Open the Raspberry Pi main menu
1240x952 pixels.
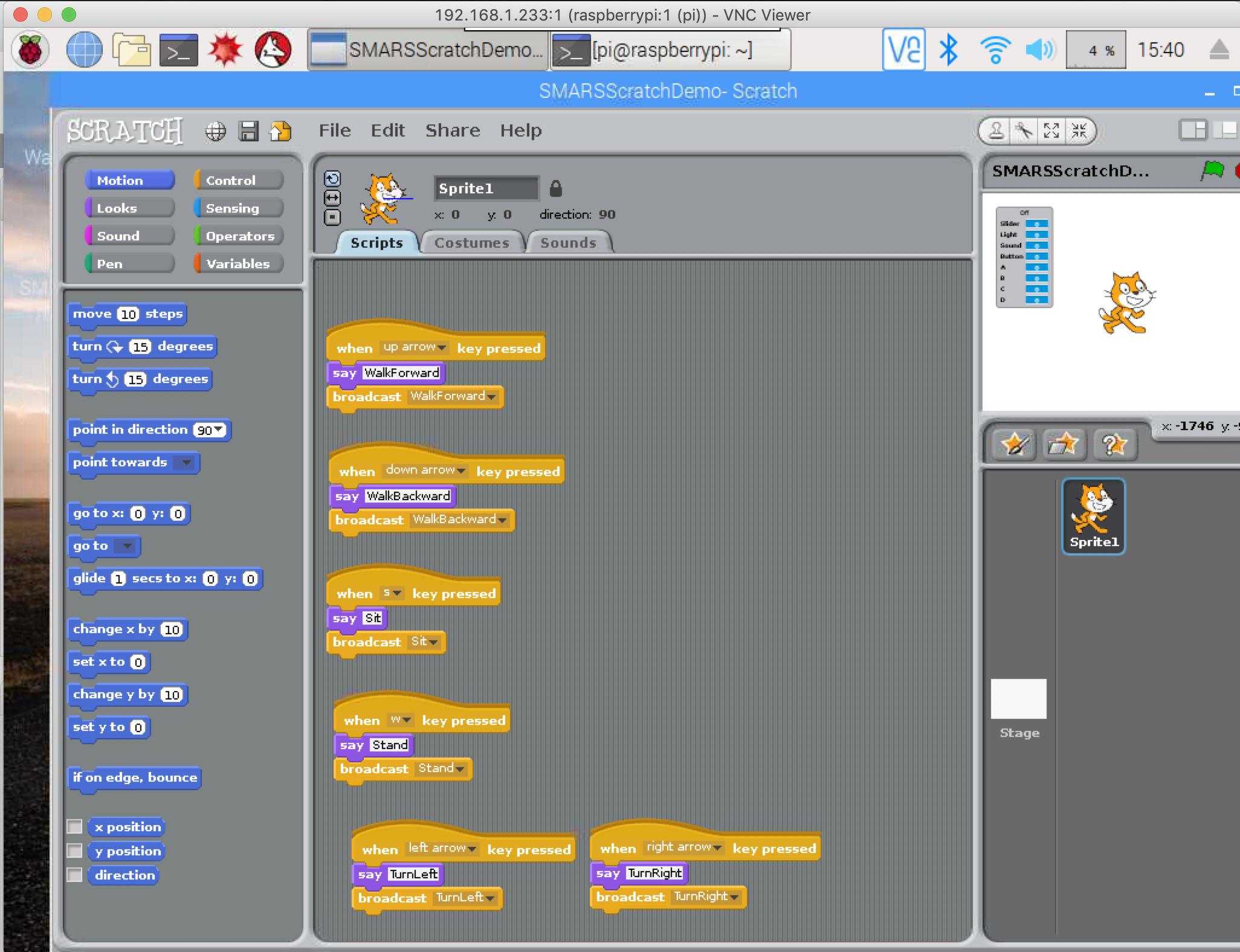(31, 50)
